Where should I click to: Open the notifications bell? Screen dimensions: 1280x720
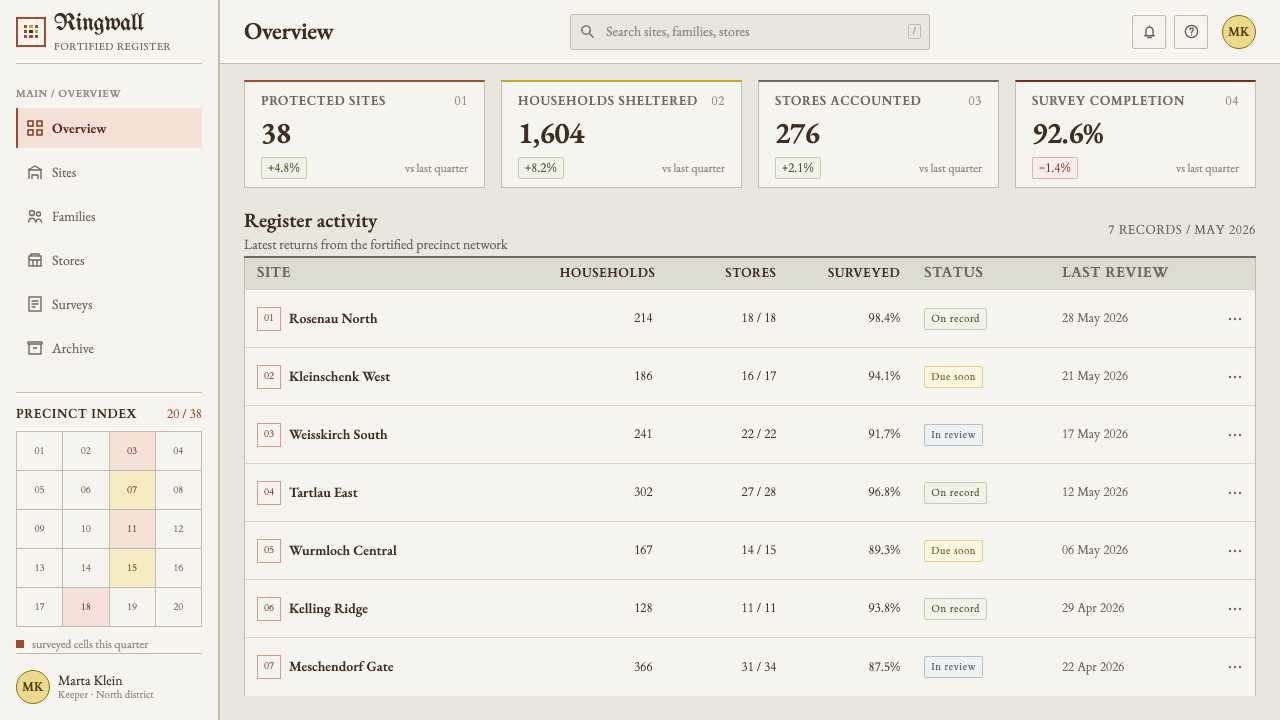point(1149,32)
